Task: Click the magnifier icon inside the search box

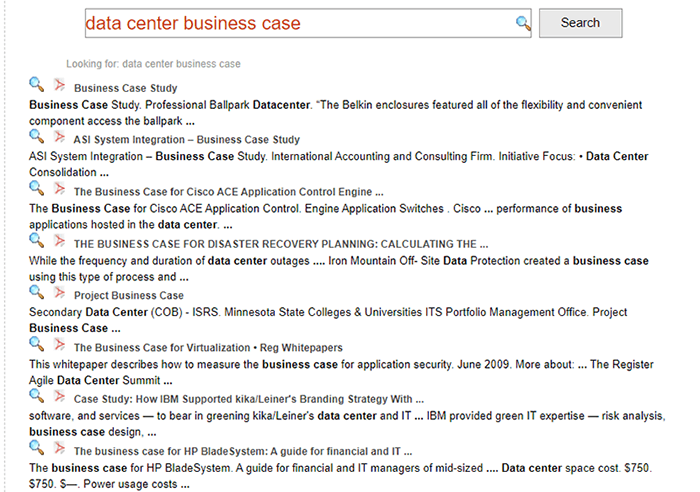Action: (x=522, y=23)
